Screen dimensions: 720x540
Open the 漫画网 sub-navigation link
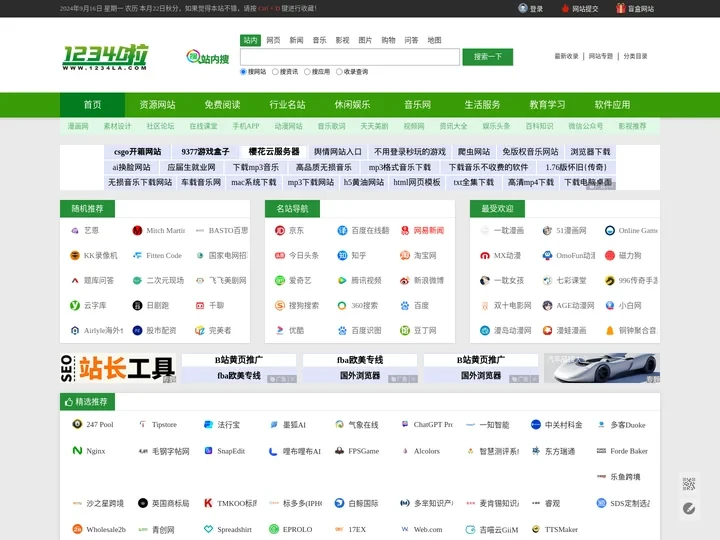[x=78, y=126]
